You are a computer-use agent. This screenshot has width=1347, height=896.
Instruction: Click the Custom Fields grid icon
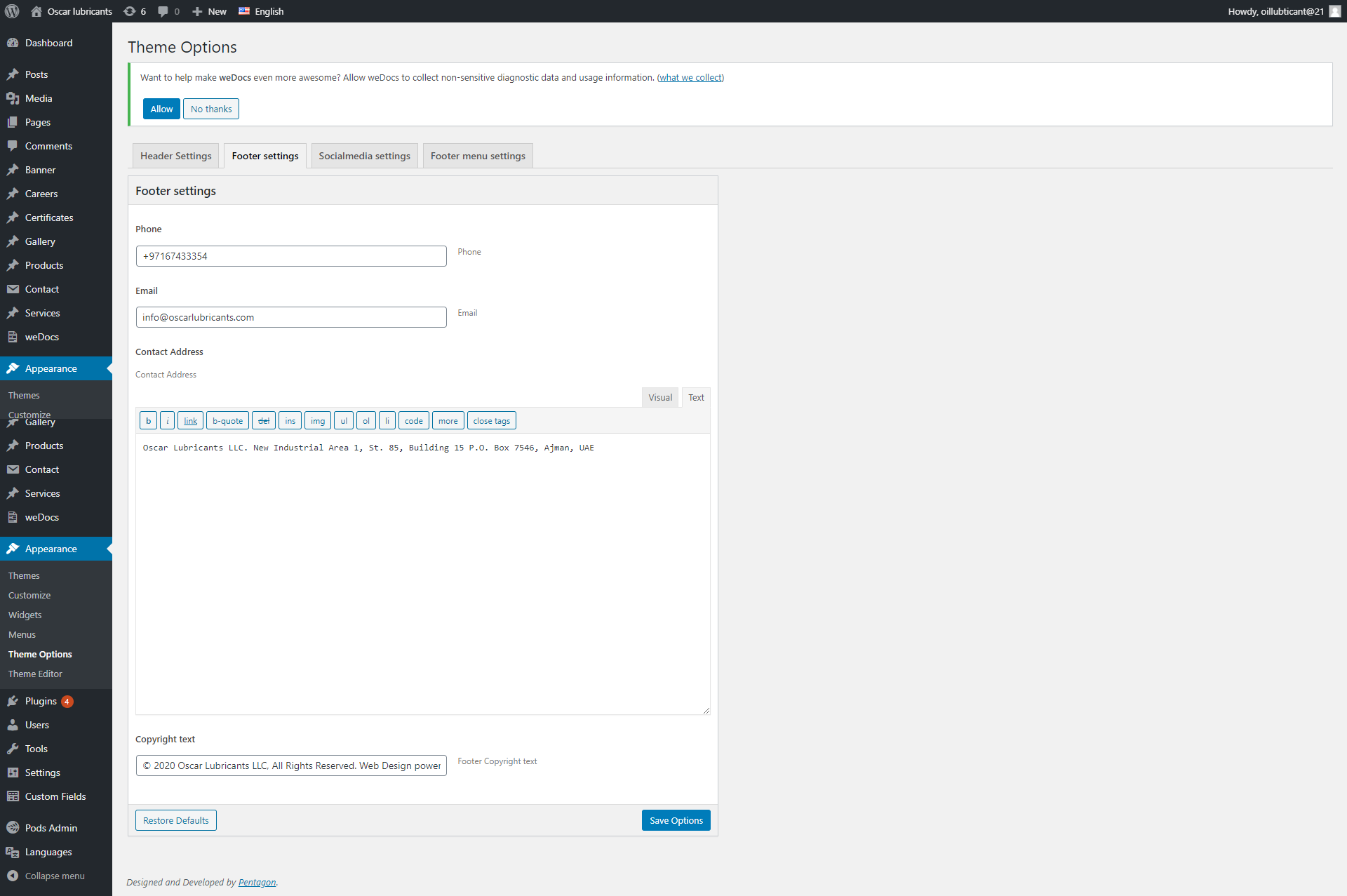[x=13, y=796]
